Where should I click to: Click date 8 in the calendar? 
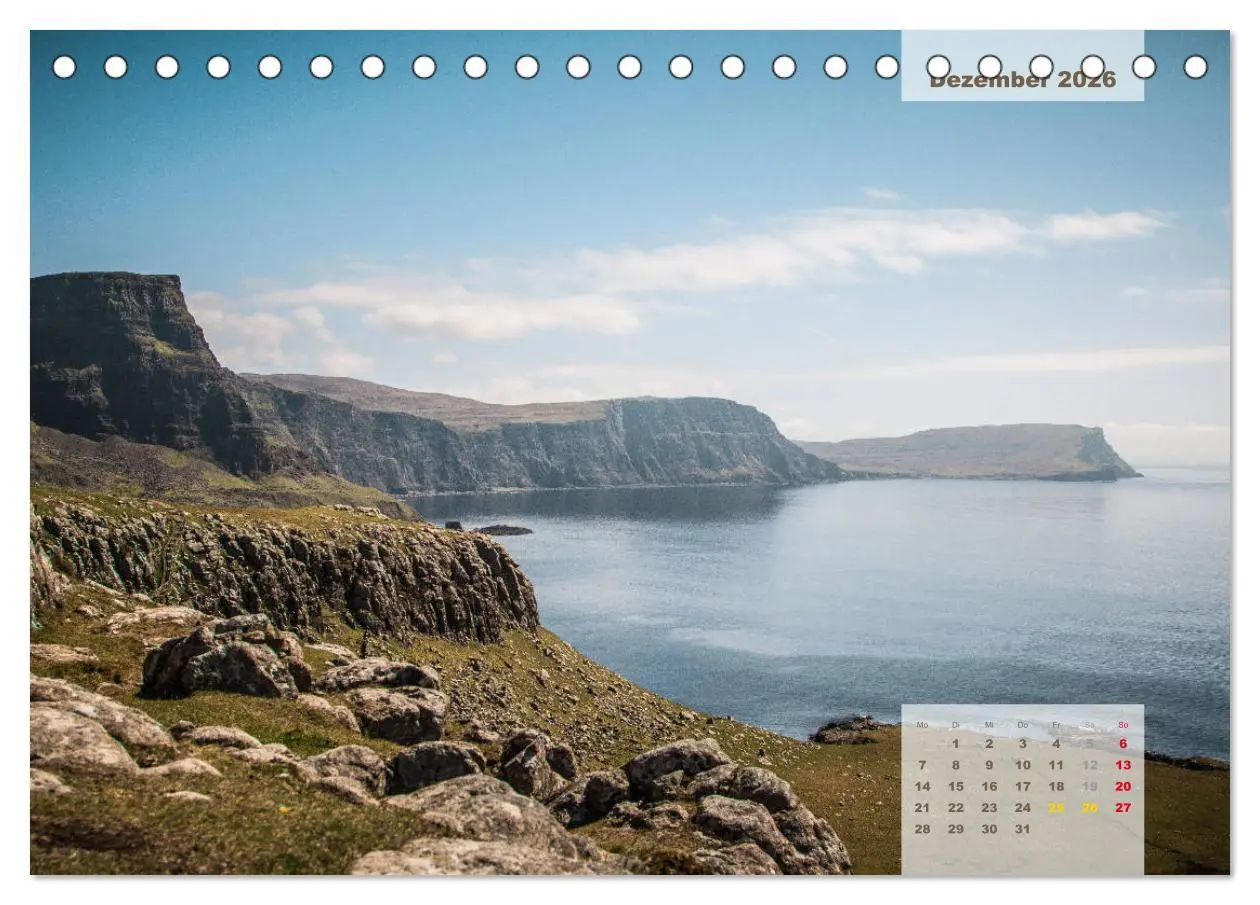pos(956,765)
